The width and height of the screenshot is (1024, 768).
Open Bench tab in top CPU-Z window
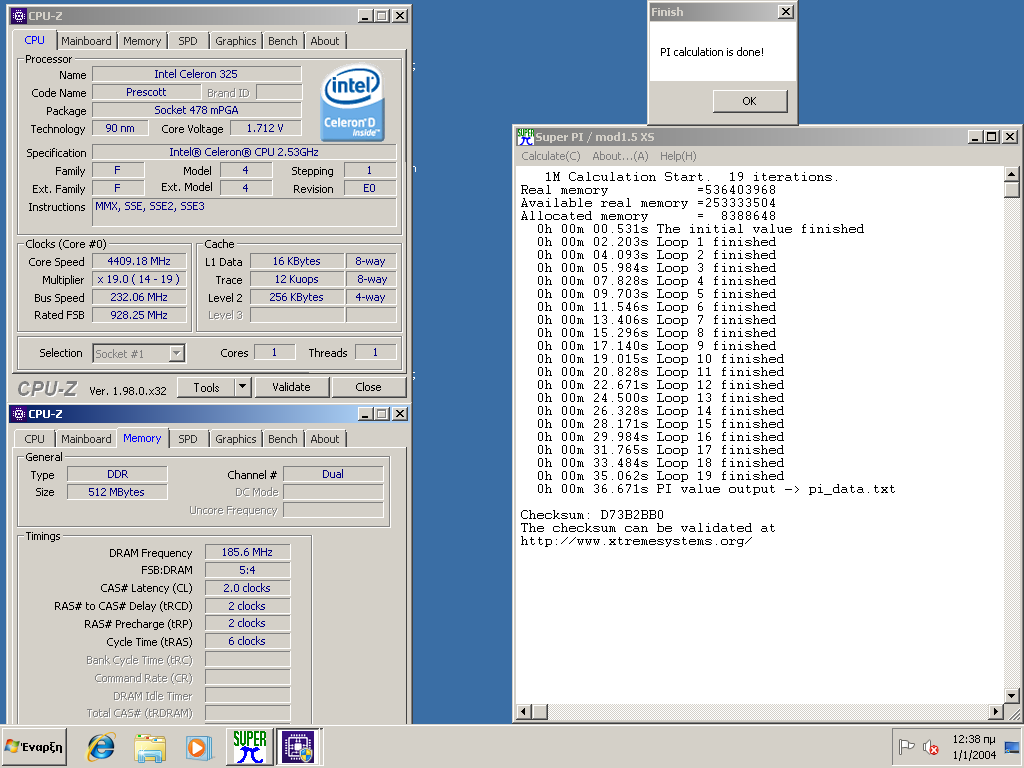click(283, 40)
